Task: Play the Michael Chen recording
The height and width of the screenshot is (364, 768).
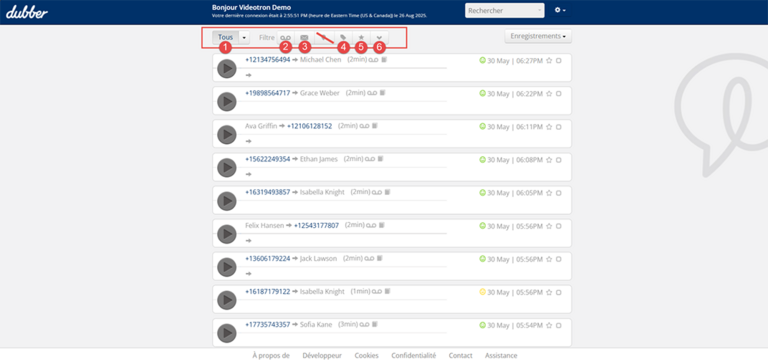Action: click(x=227, y=69)
